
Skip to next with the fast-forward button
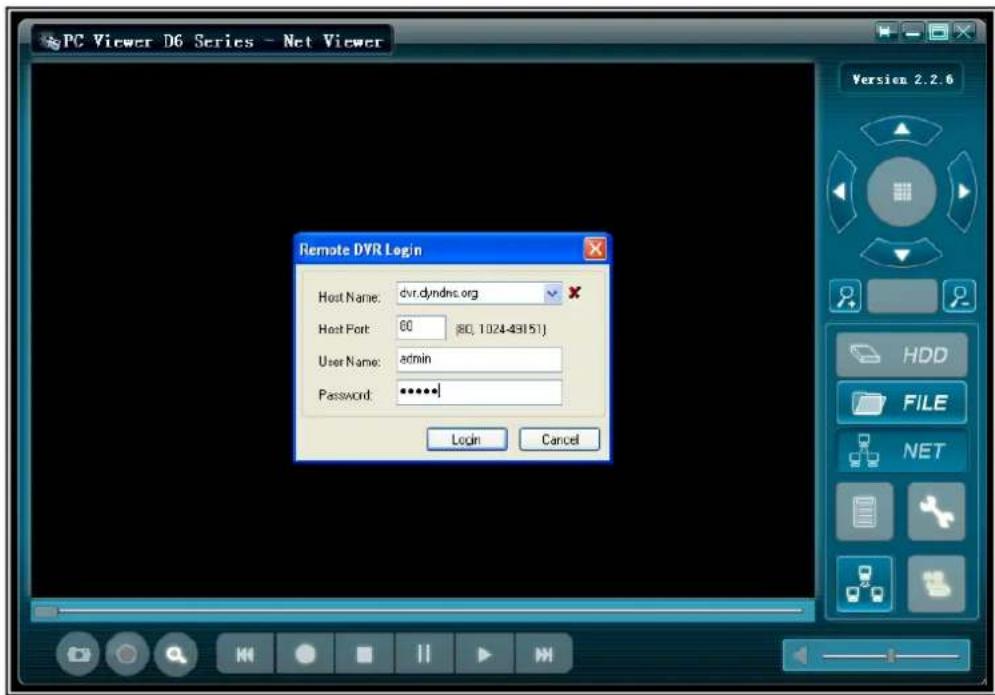click(544, 654)
